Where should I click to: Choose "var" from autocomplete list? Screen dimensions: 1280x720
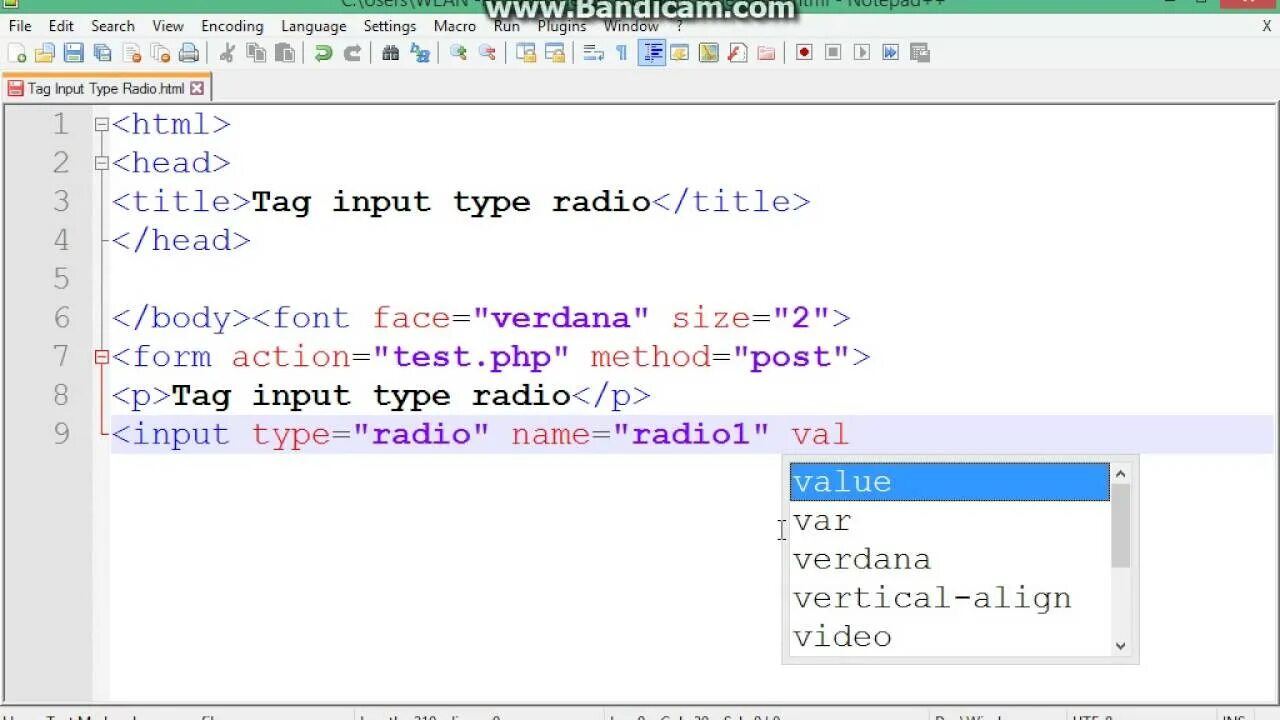click(949, 521)
